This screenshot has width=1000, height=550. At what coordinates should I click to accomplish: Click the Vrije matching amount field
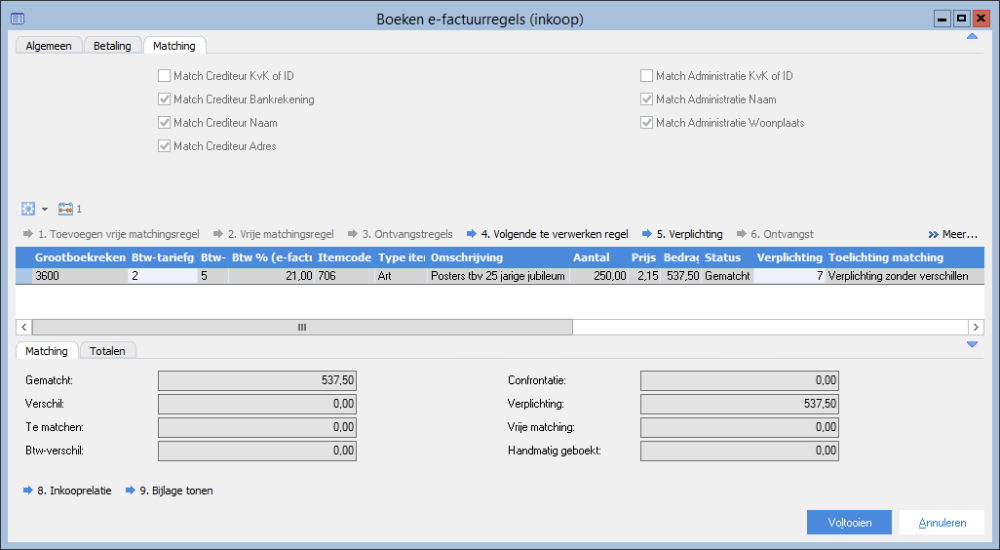pos(739,427)
